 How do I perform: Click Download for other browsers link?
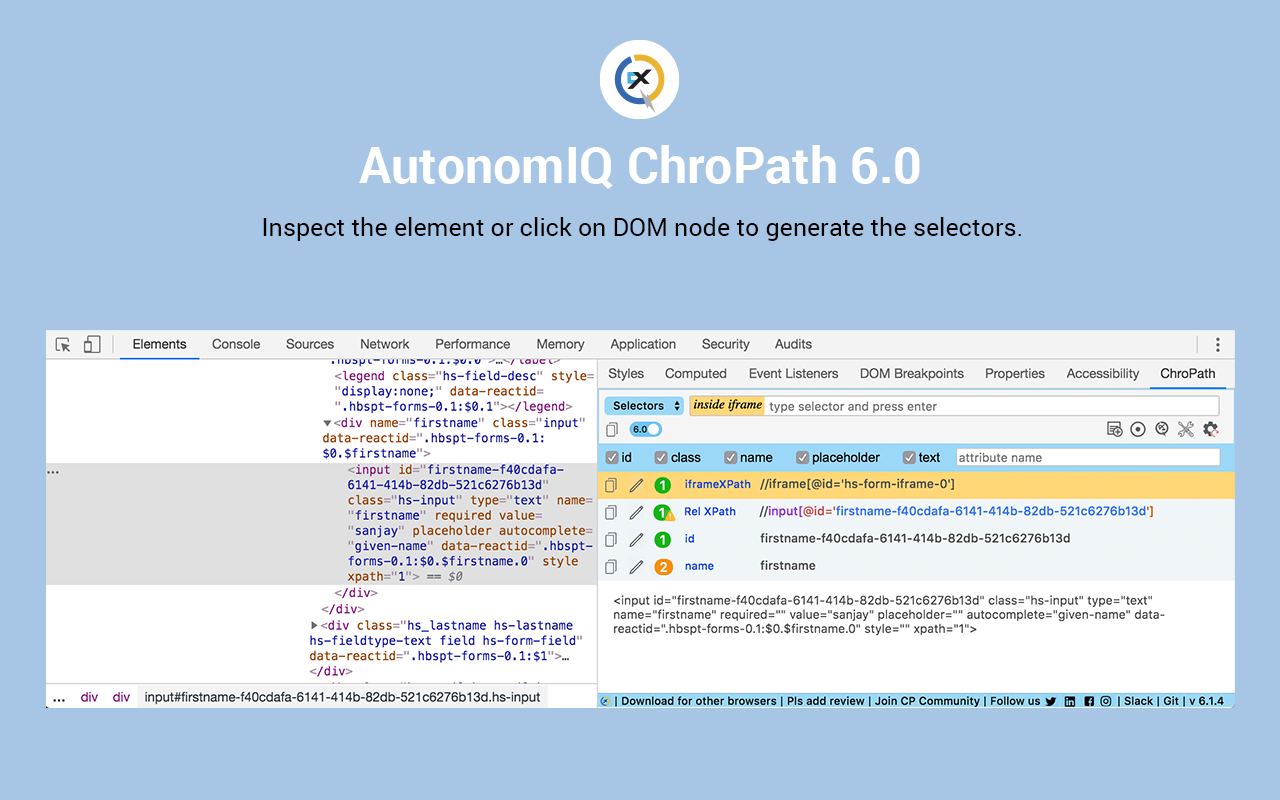pyautogui.click(x=699, y=701)
